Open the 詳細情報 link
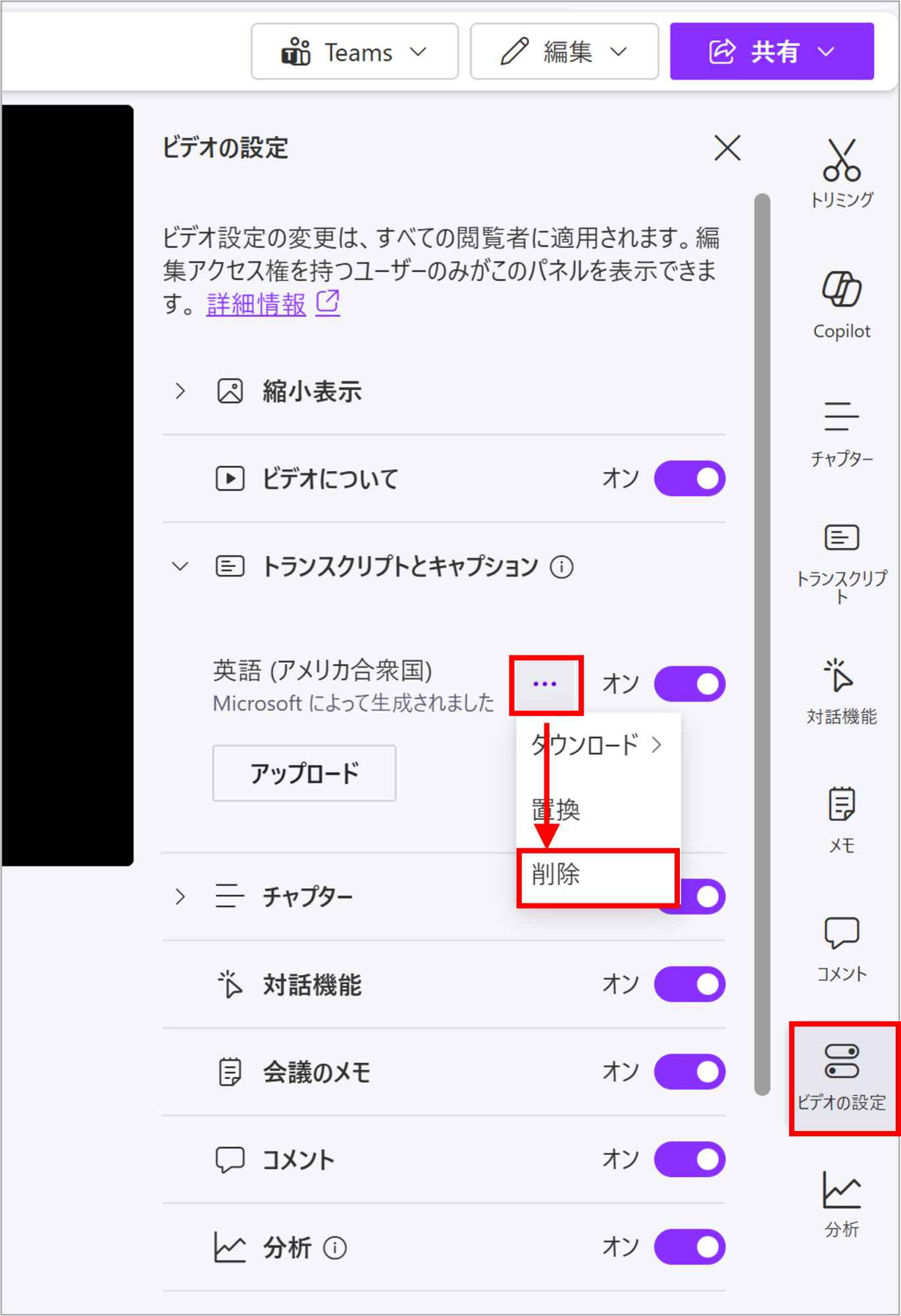The width and height of the screenshot is (901, 1316). point(256,304)
